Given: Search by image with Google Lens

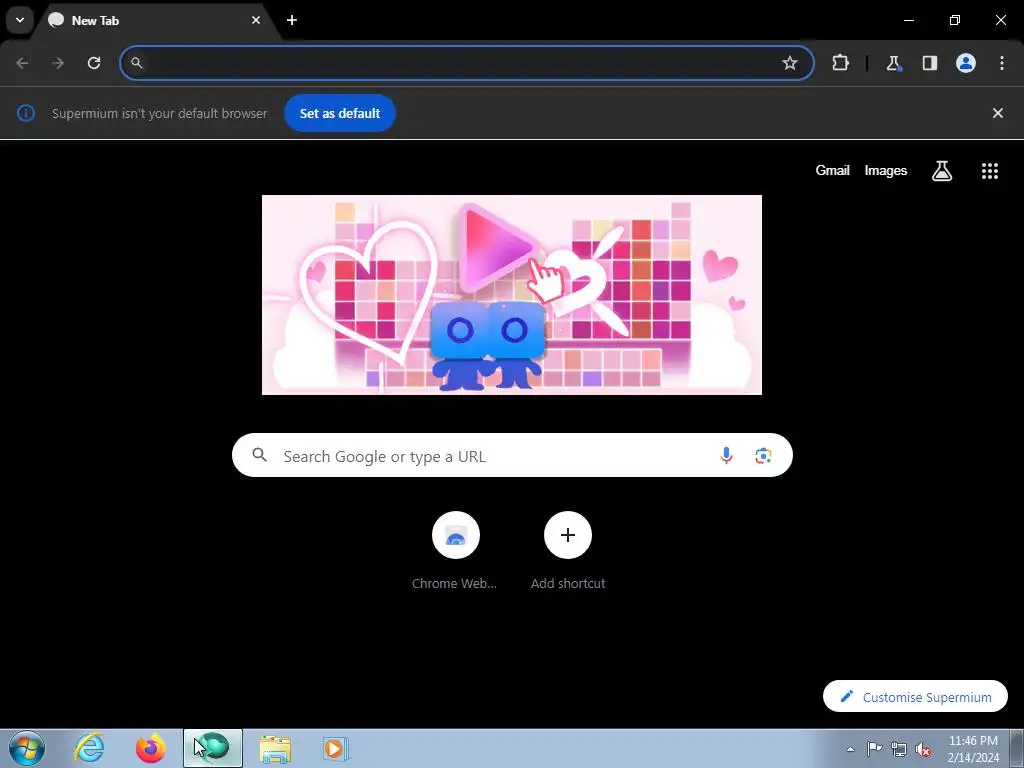Looking at the screenshot, I should point(763,455).
